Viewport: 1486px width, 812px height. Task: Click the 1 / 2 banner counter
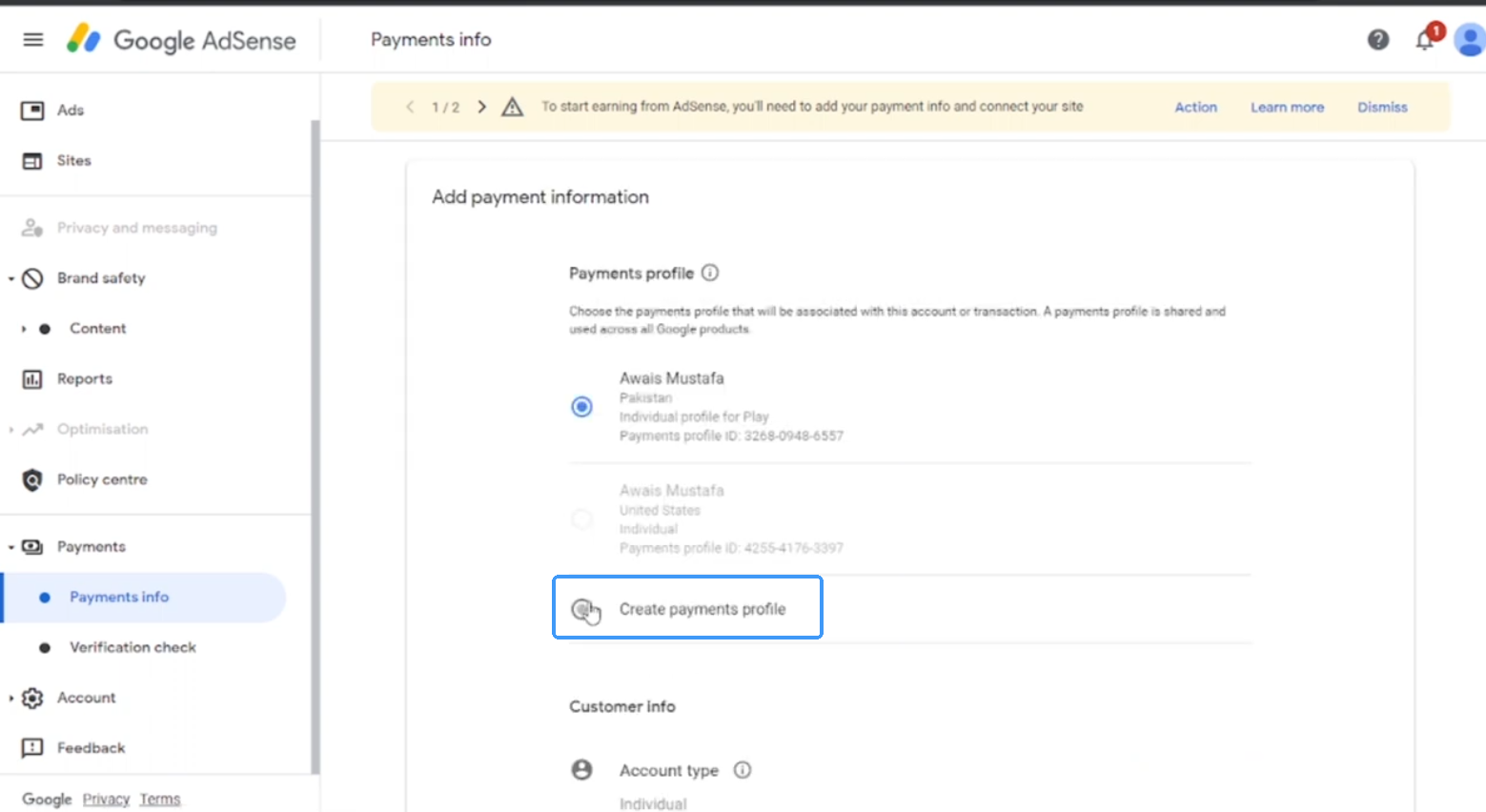pos(445,108)
